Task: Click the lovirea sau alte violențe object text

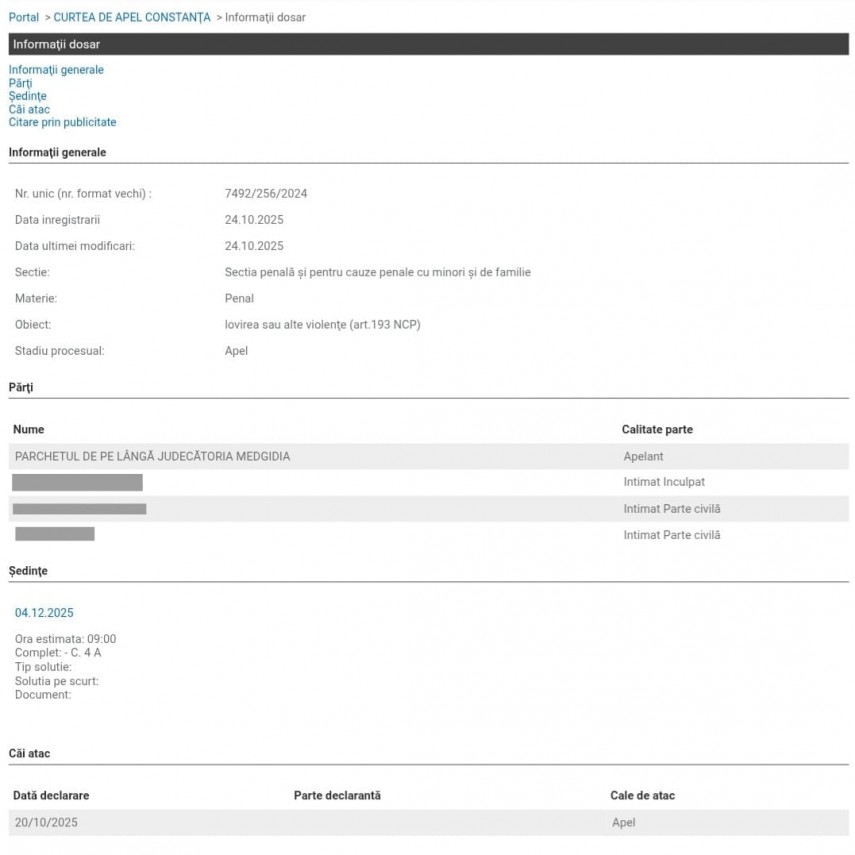Action: (x=322, y=325)
